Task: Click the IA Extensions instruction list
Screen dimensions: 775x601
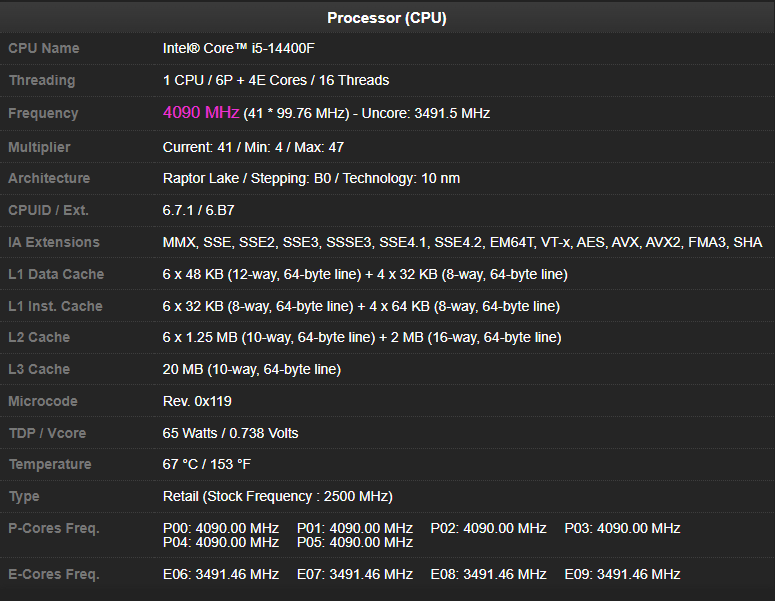Action: coord(462,242)
